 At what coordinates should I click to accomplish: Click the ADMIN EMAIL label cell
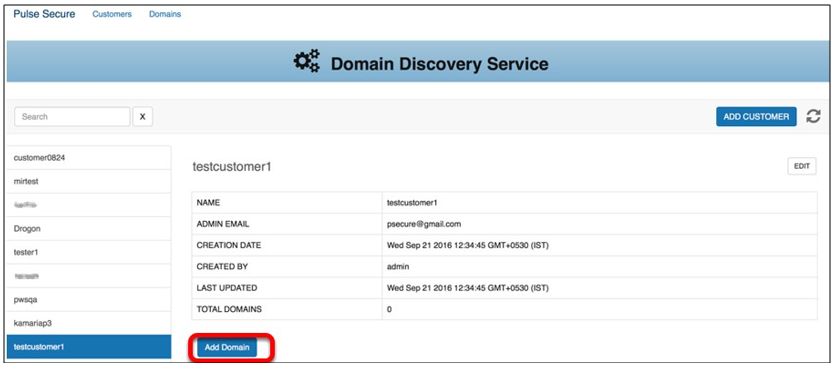[287, 224]
